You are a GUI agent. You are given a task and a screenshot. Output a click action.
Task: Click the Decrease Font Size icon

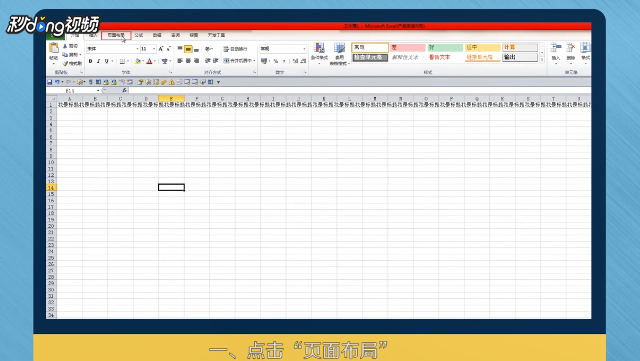point(169,49)
